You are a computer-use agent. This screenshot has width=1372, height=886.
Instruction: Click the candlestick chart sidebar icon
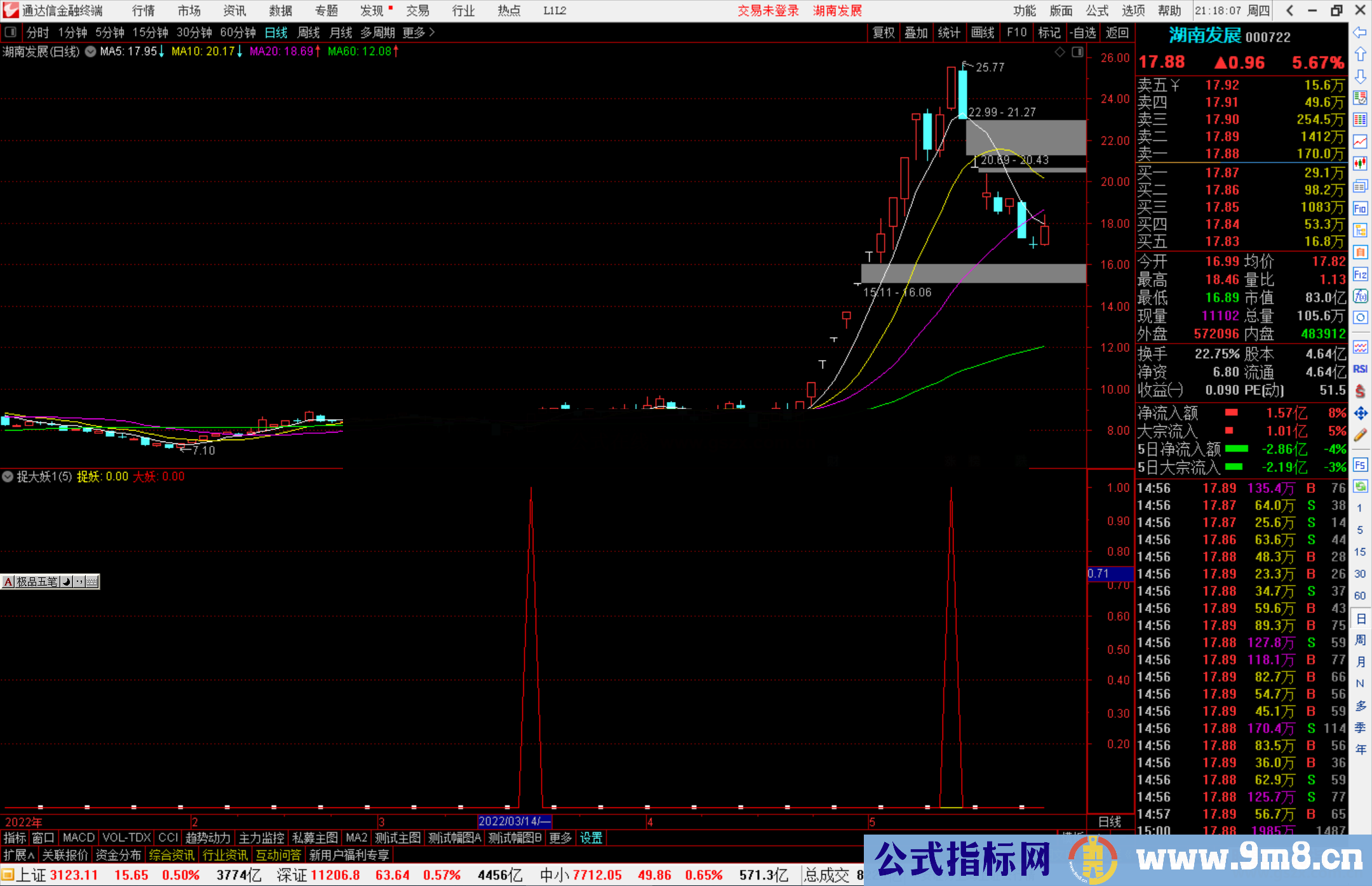click(1360, 163)
